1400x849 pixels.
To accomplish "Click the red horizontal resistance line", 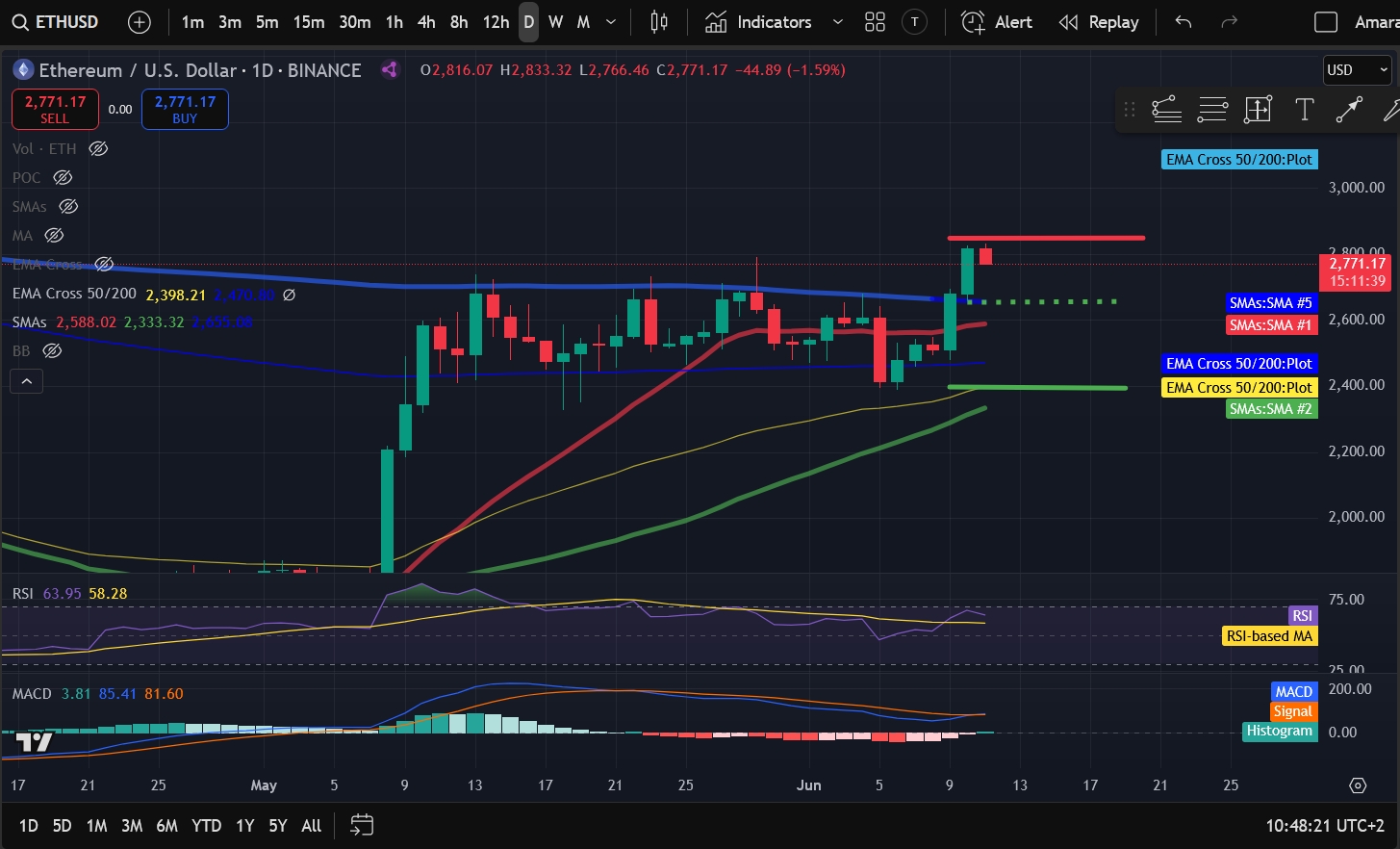I will click(x=1046, y=238).
